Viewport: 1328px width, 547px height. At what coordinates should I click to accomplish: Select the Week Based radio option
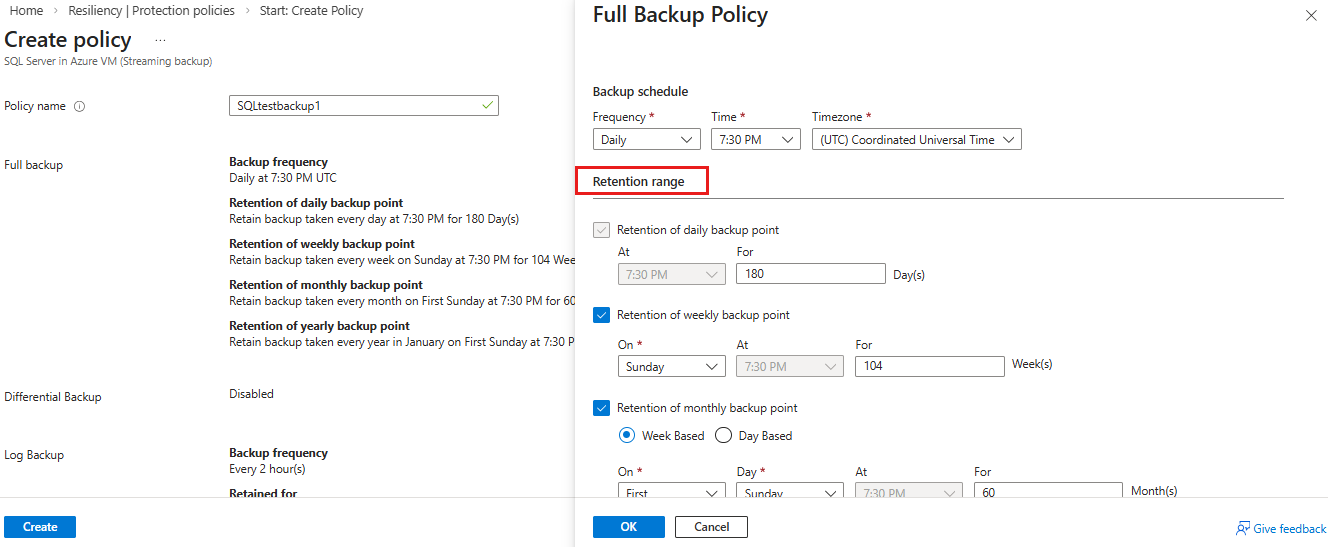pos(627,435)
